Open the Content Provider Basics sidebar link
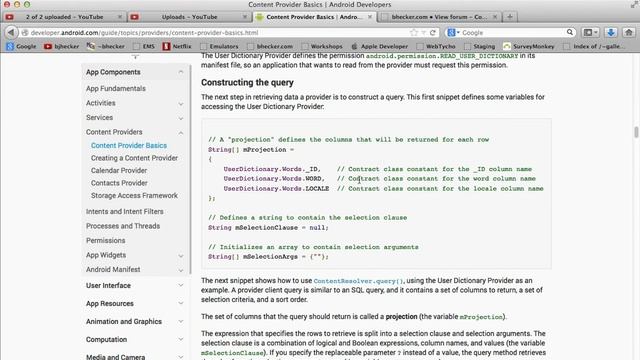The image size is (640, 360). click(129, 145)
